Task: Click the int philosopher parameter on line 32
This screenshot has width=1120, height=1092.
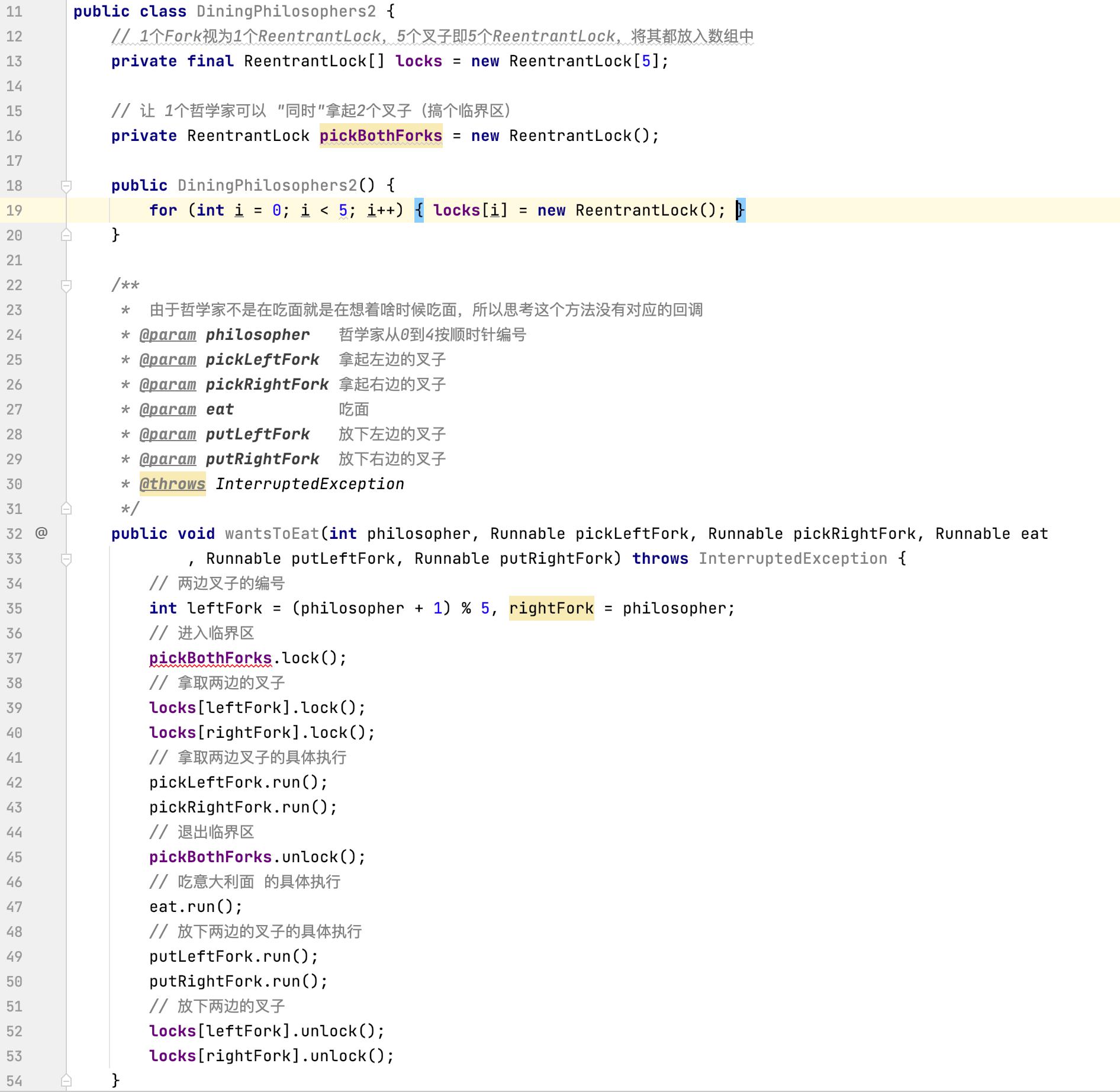Action: (x=400, y=534)
